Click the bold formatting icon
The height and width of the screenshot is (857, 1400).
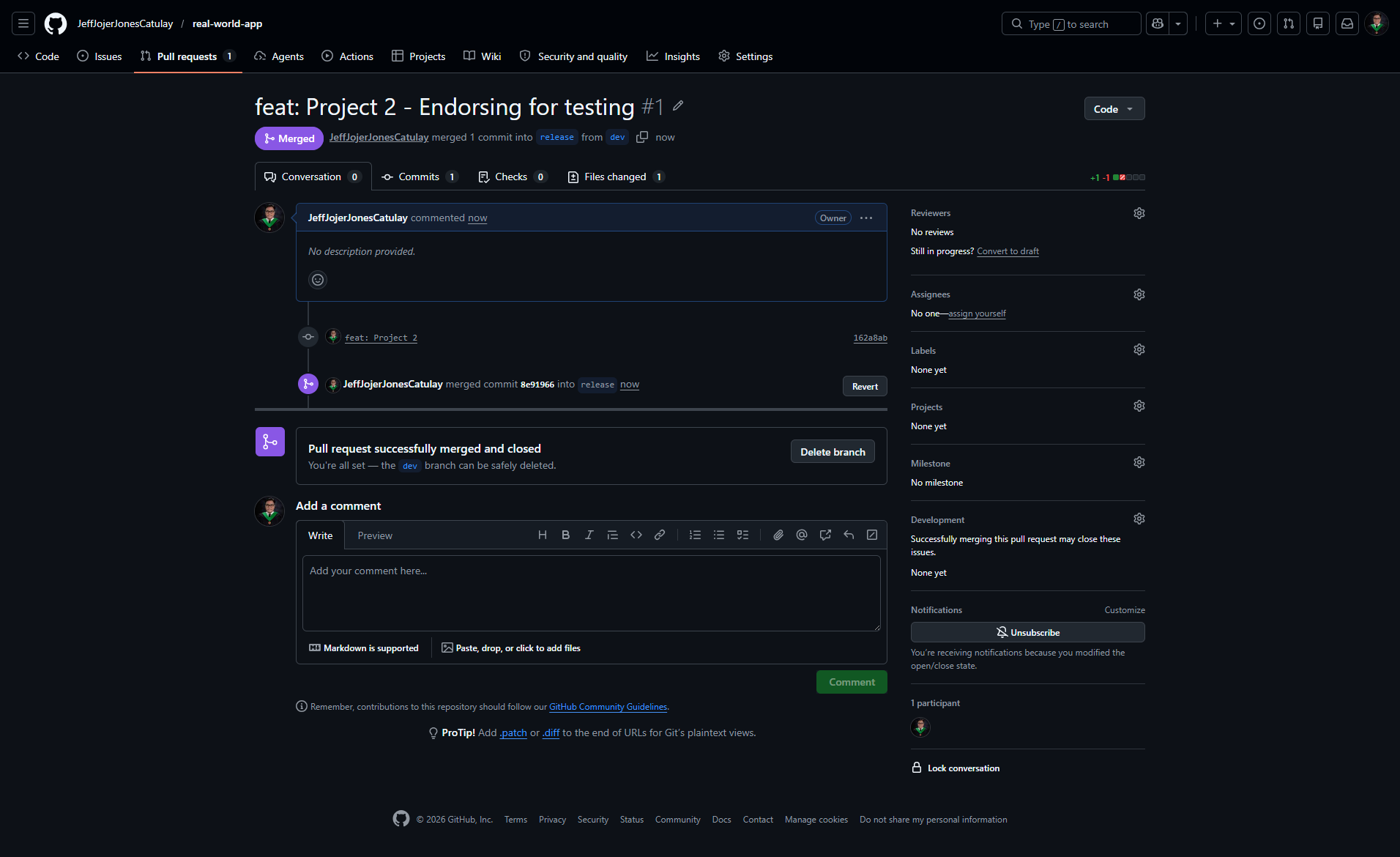[x=565, y=535]
